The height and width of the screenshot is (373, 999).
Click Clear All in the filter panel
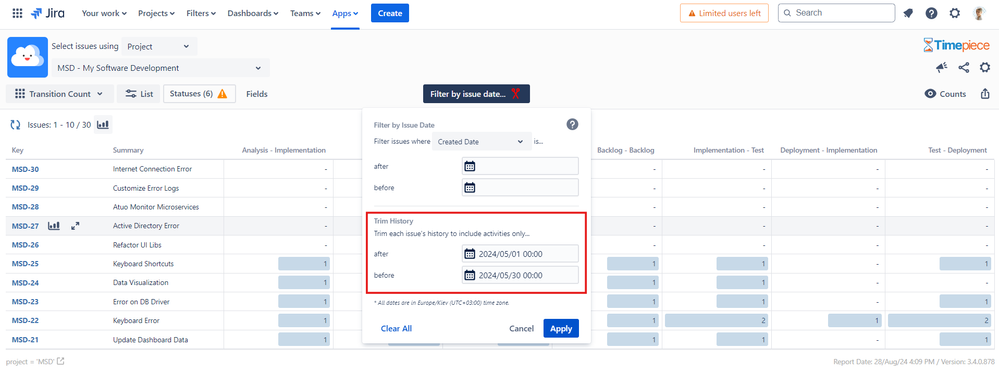coord(396,328)
